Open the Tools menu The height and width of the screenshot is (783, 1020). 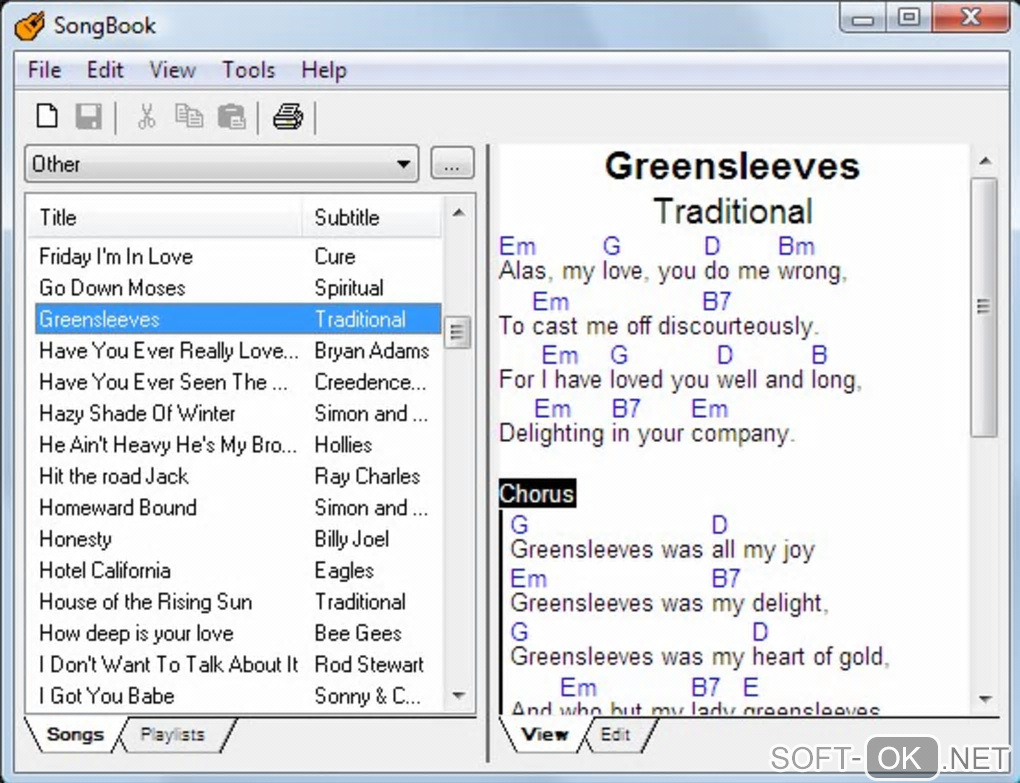(248, 70)
